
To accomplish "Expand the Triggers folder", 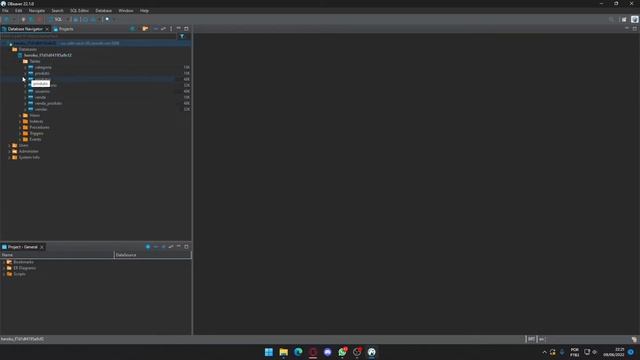I will 20,133.
